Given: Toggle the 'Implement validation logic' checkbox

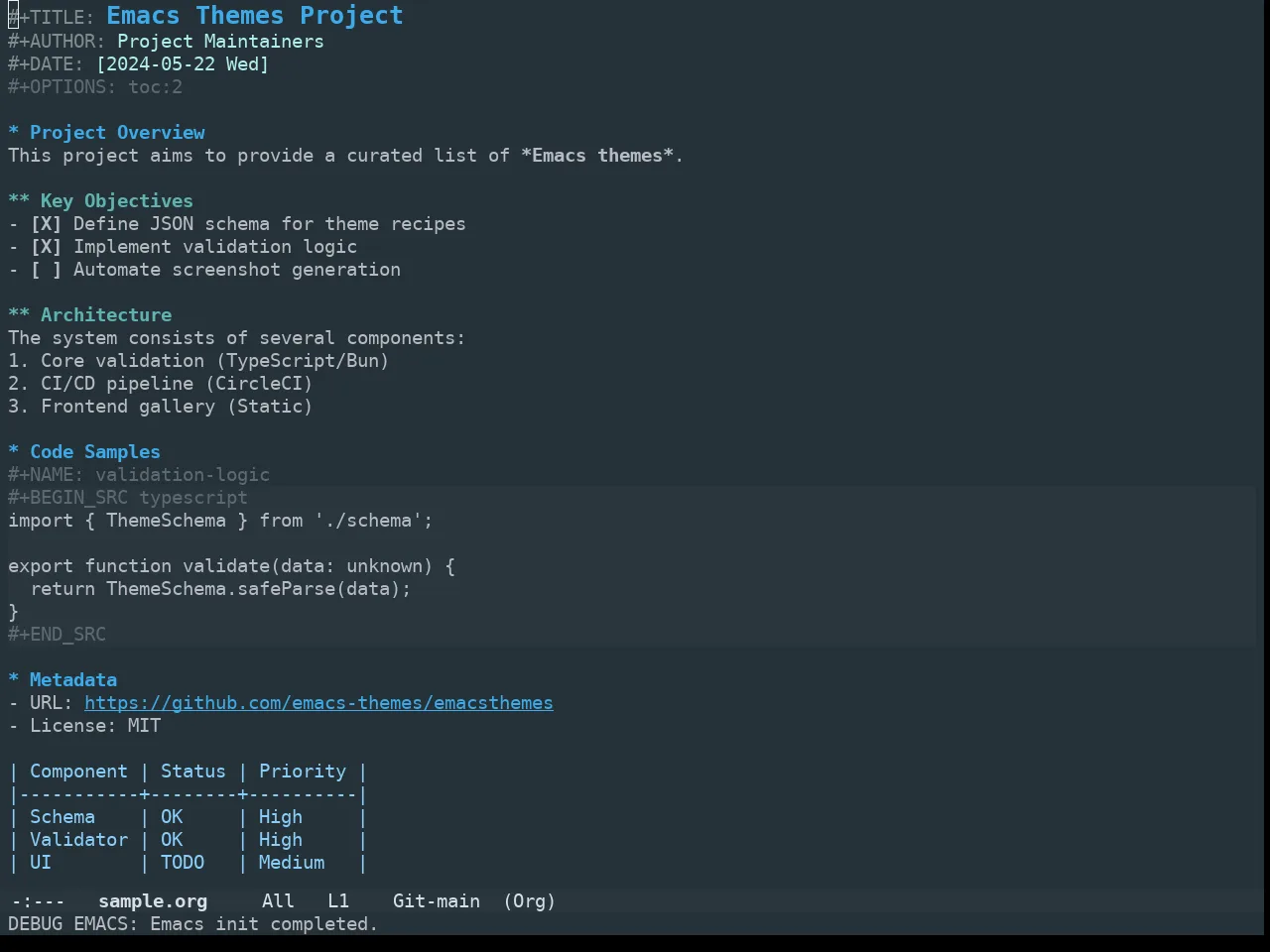Looking at the screenshot, I should 46,247.
